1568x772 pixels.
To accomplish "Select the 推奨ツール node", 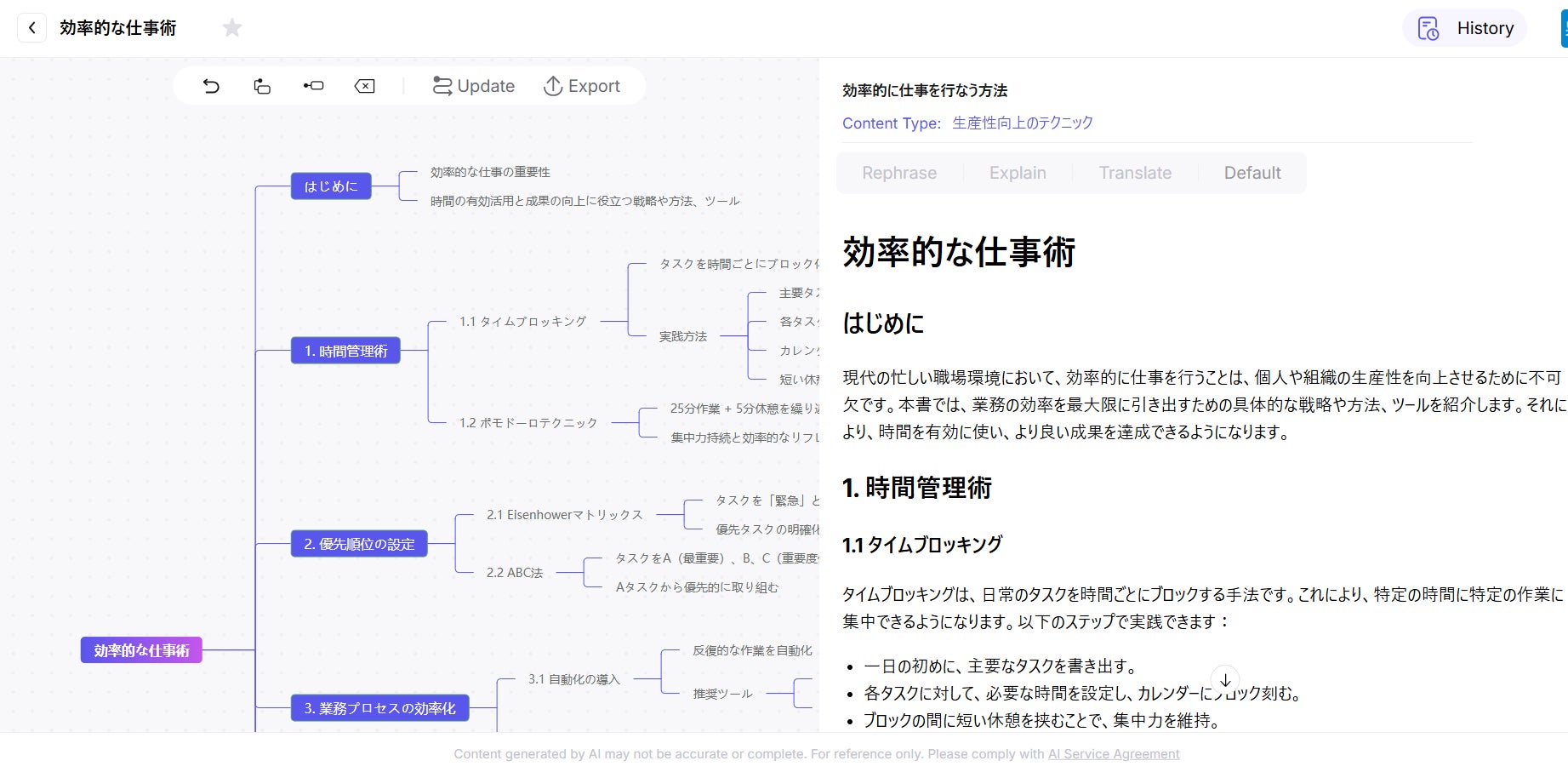I will click(722, 694).
